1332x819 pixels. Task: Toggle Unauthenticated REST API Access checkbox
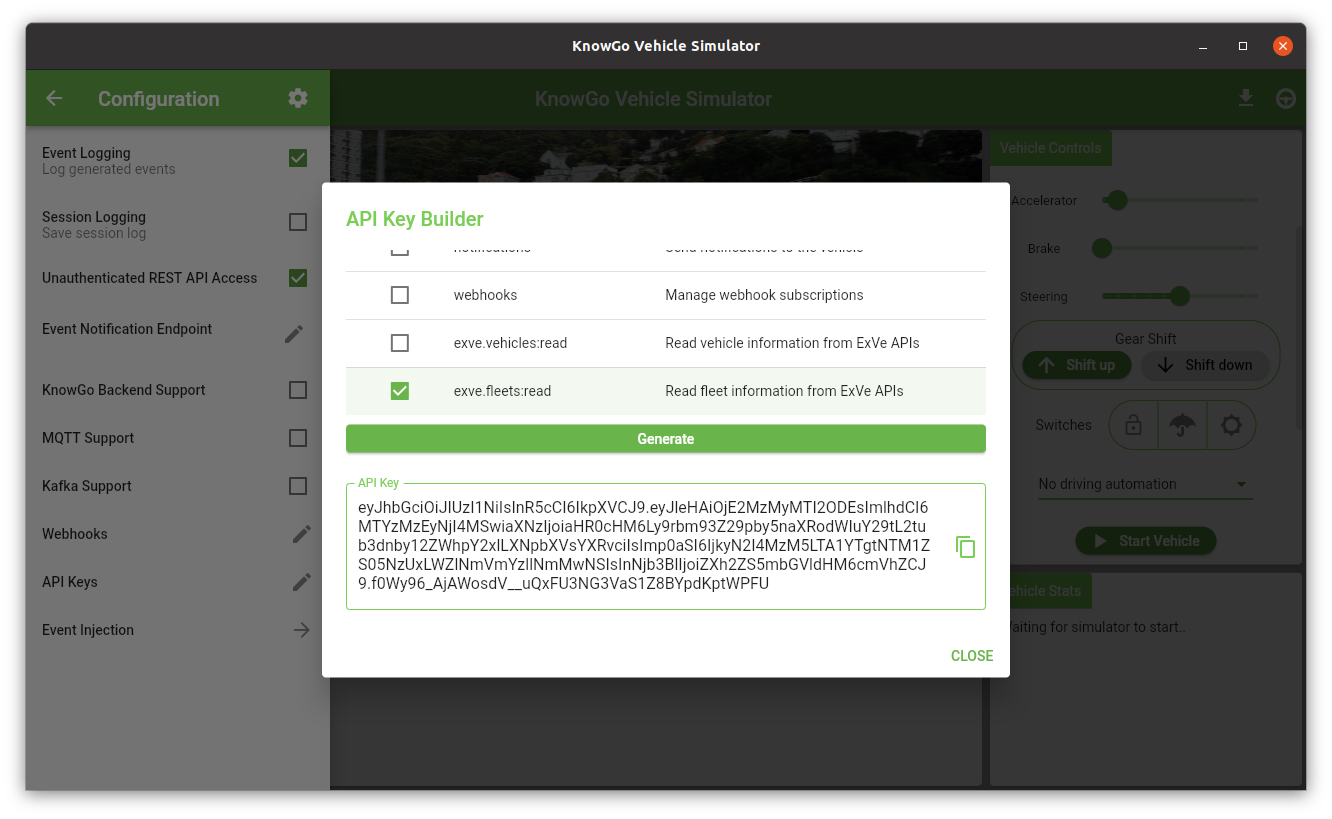coord(298,278)
